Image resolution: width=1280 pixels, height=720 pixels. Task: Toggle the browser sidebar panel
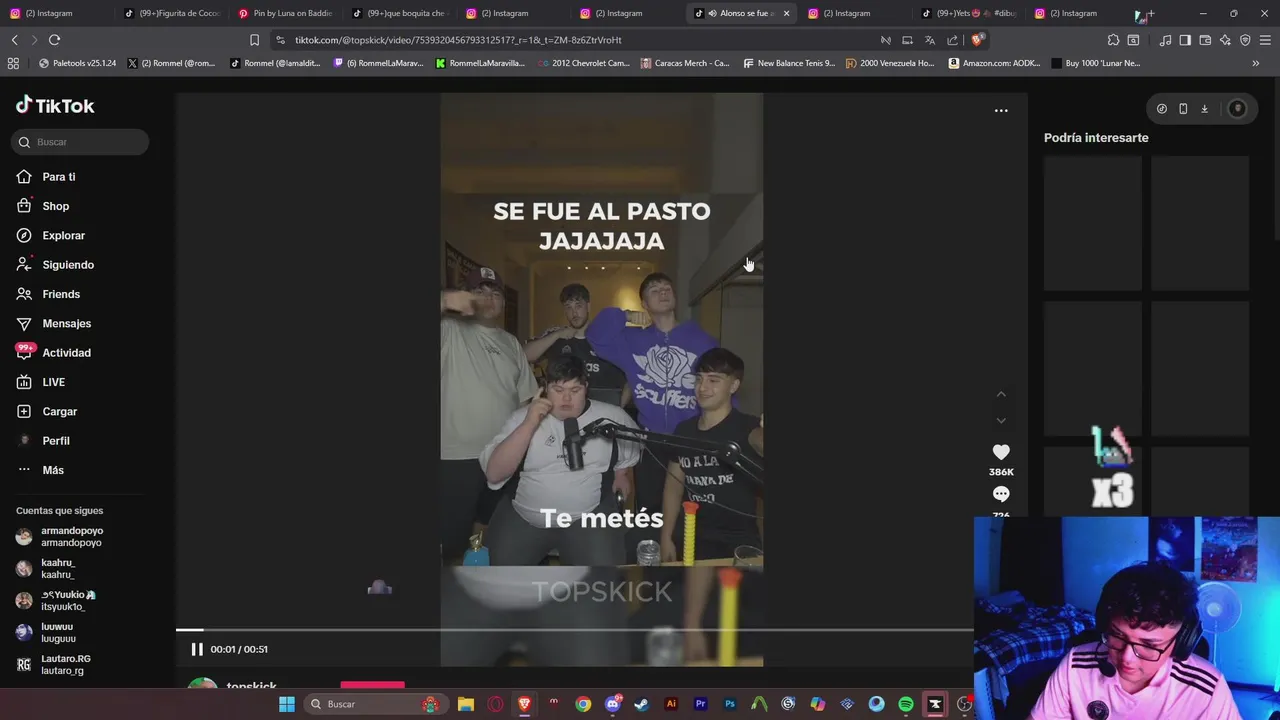point(1185,40)
